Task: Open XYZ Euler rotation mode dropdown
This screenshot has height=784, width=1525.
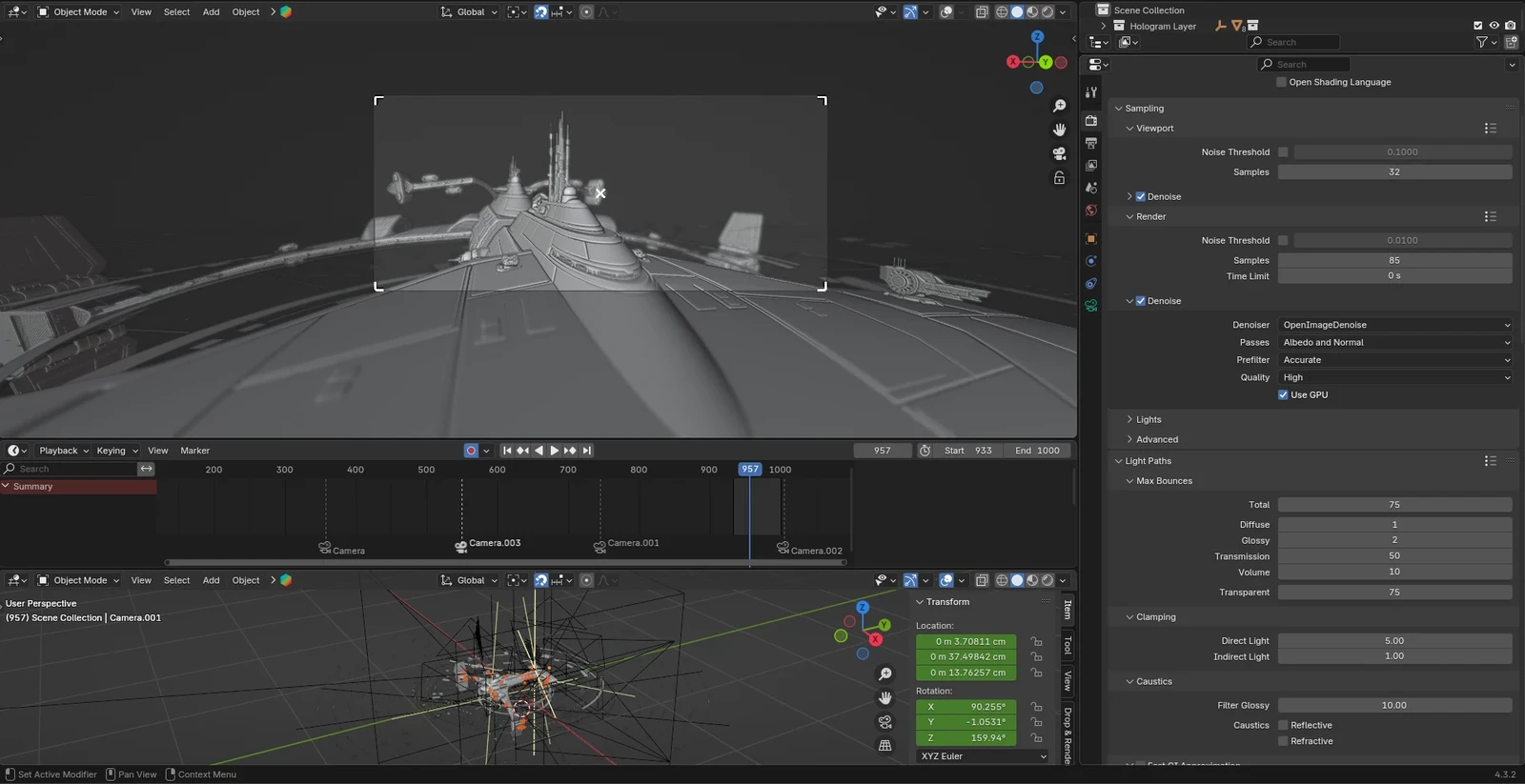Action: [982, 756]
